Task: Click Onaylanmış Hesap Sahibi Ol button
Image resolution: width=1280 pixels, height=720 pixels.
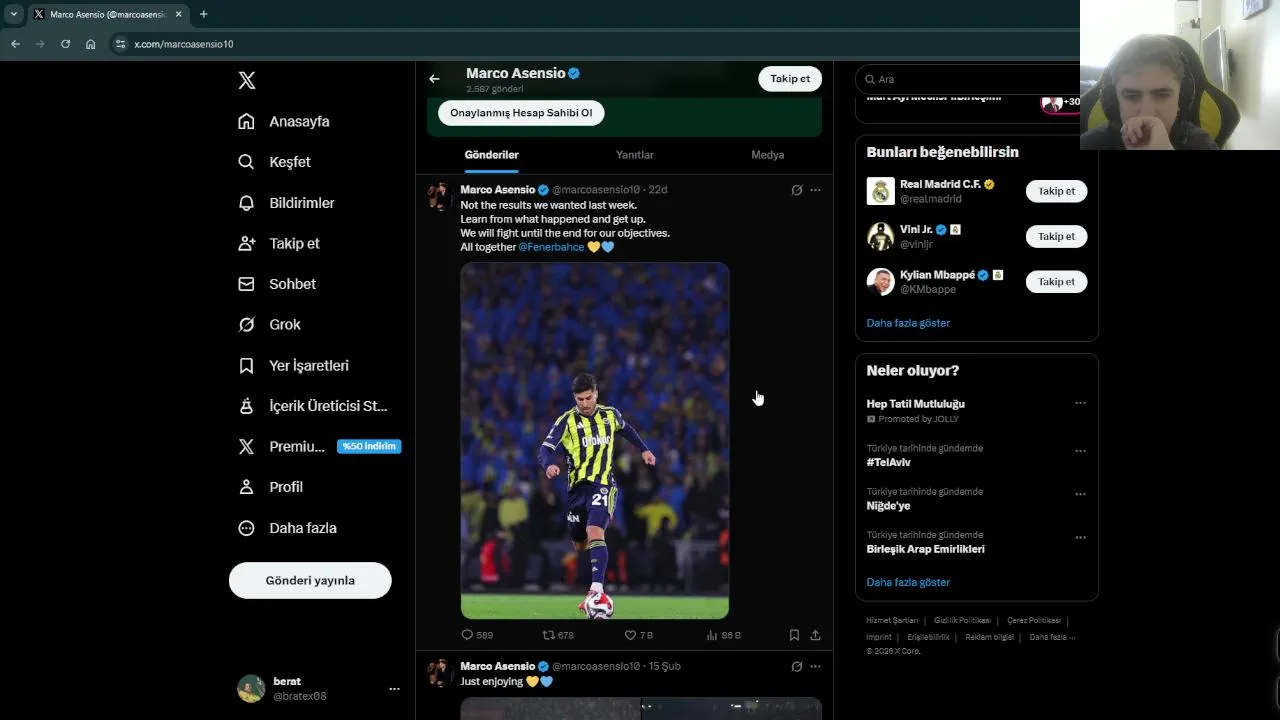Action: click(x=521, y=113)
